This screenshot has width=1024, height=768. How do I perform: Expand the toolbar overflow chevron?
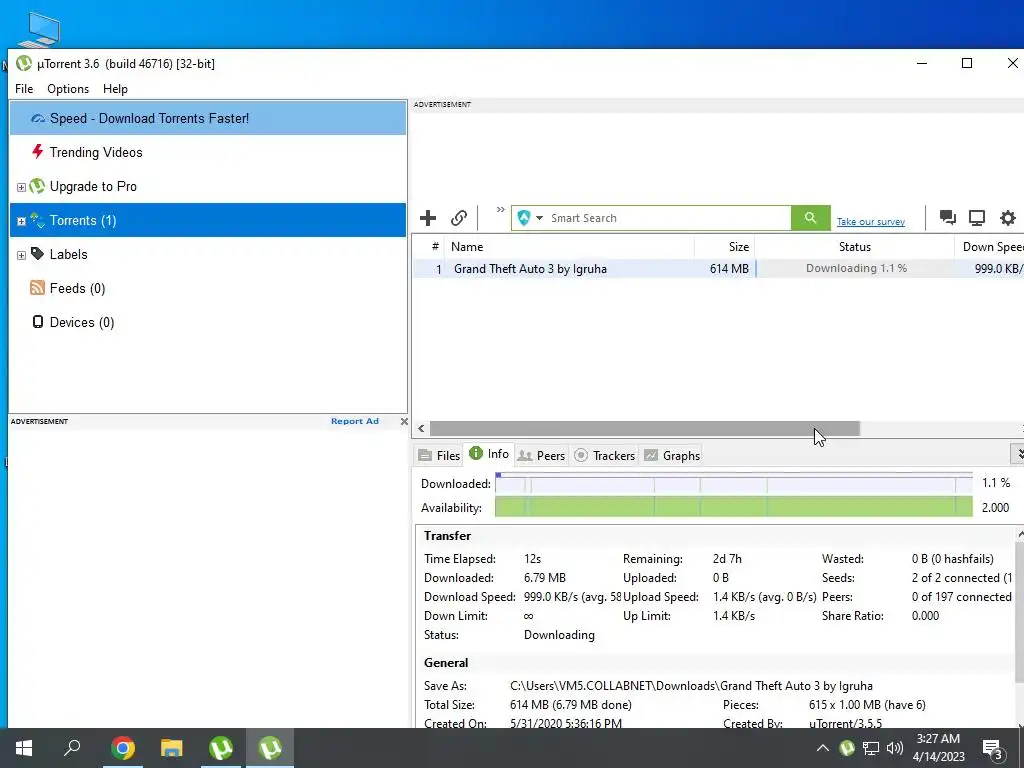[500, 210]
